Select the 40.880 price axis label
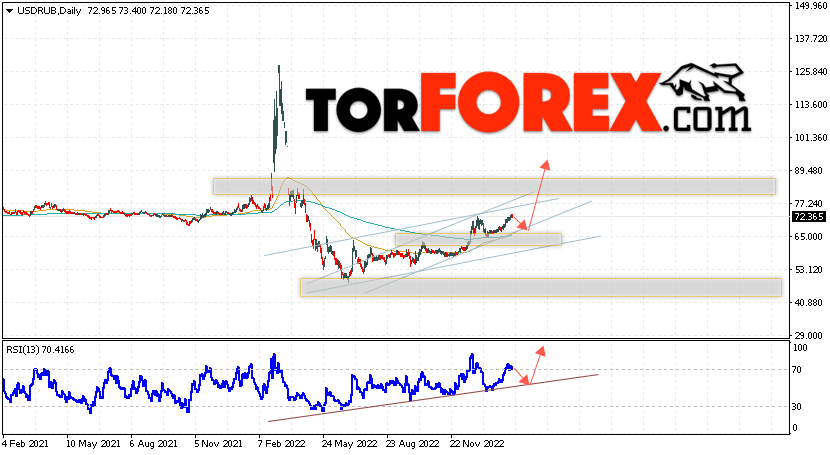830x455 pixels. click(x=808, y=303)
